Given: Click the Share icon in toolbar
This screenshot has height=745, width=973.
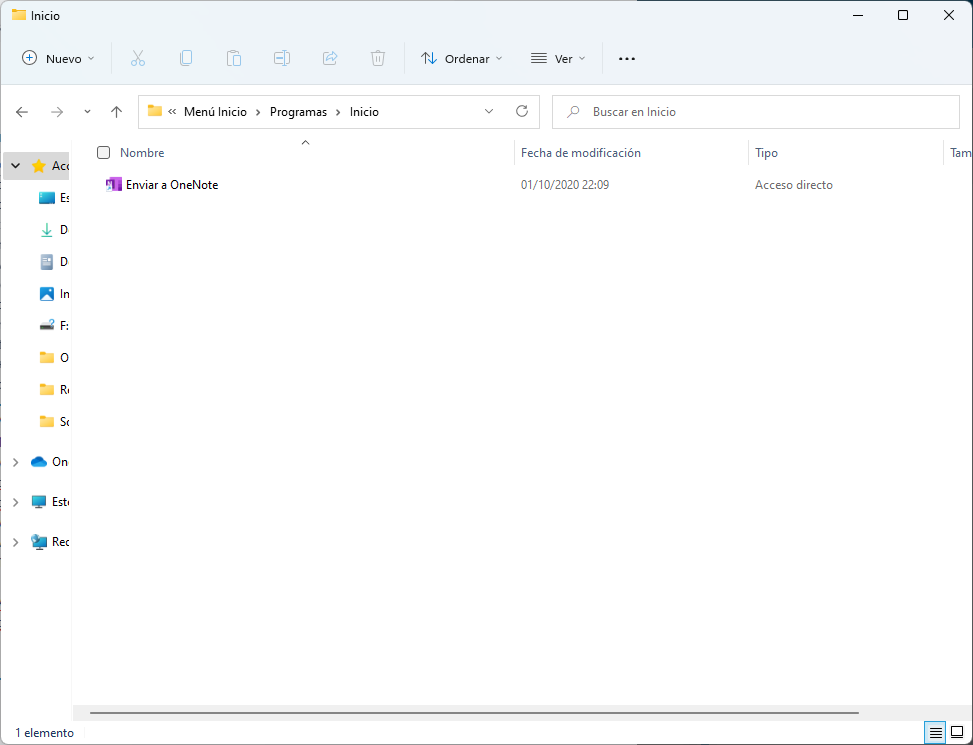Looking at the screenshot, I should click(x=330, y=58).
